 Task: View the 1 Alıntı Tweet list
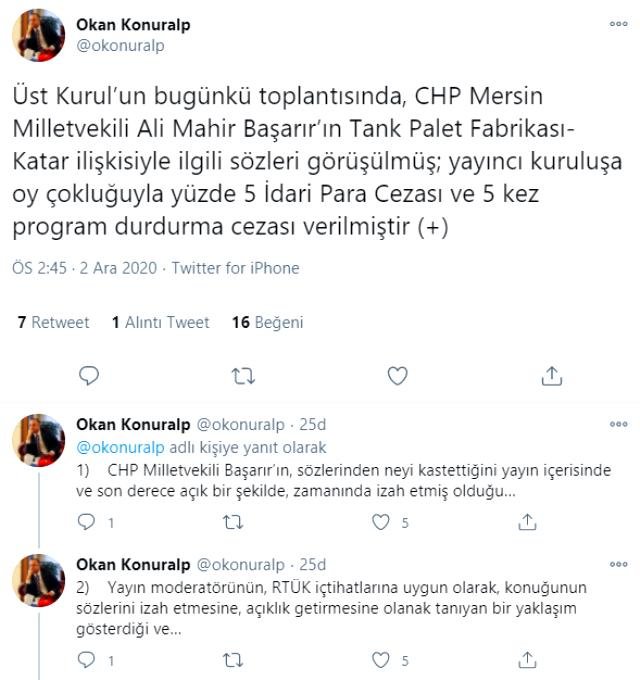click(160, 322)
